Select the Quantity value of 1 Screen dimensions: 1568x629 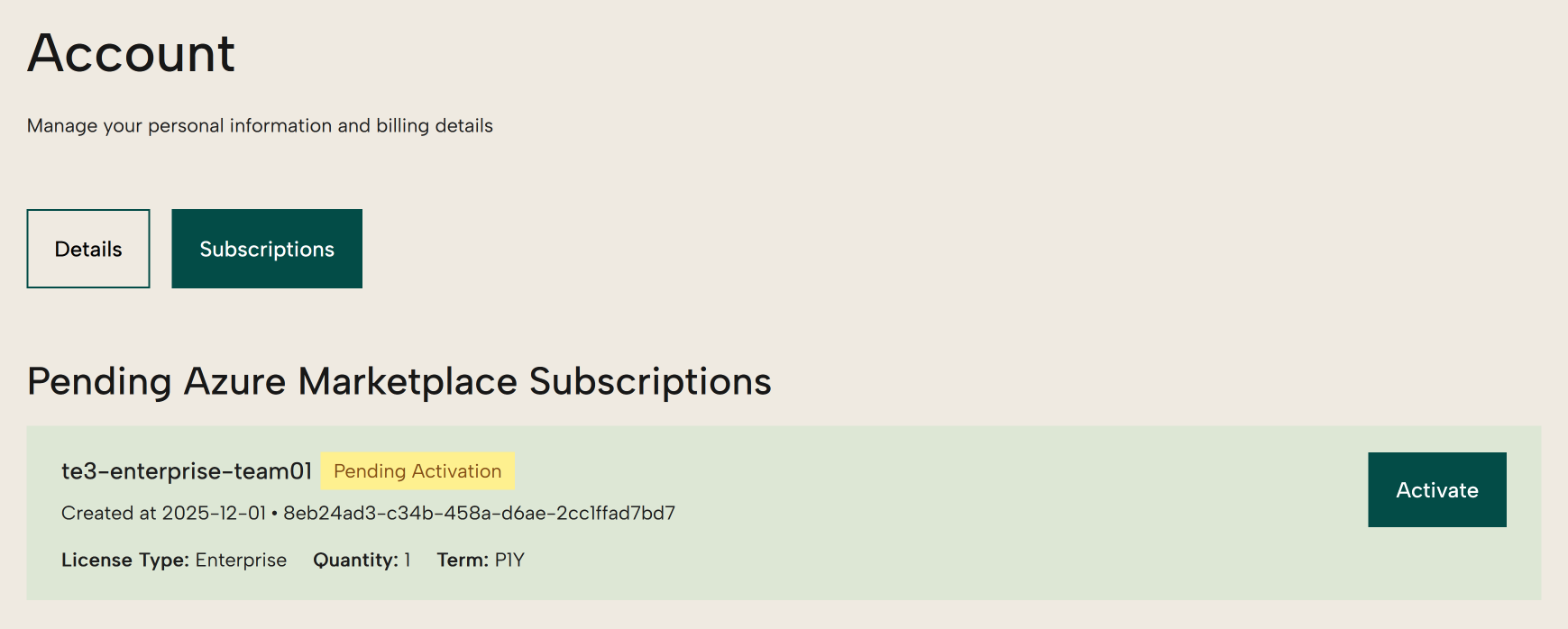click(408, 560)
